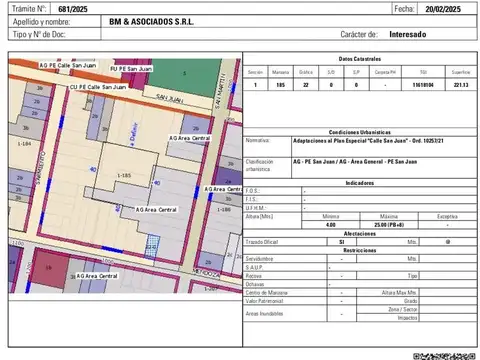Select the maximum height 25.00 (PB+8)

[389, 225]
